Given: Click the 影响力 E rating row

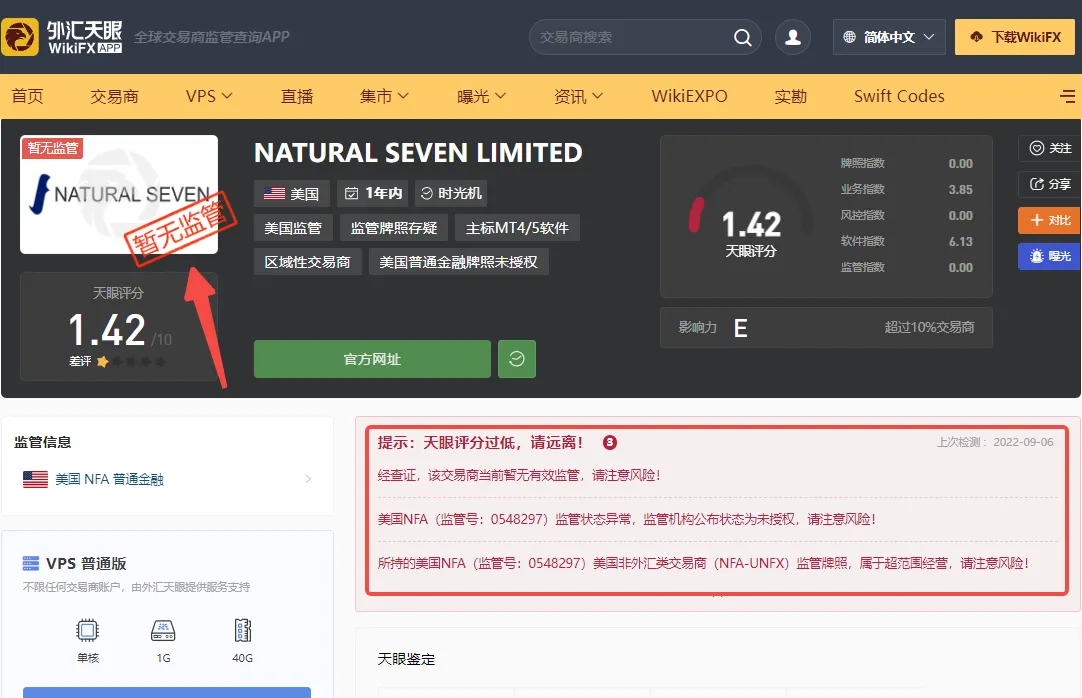Looking at the screenshot, I should (826, 328).
